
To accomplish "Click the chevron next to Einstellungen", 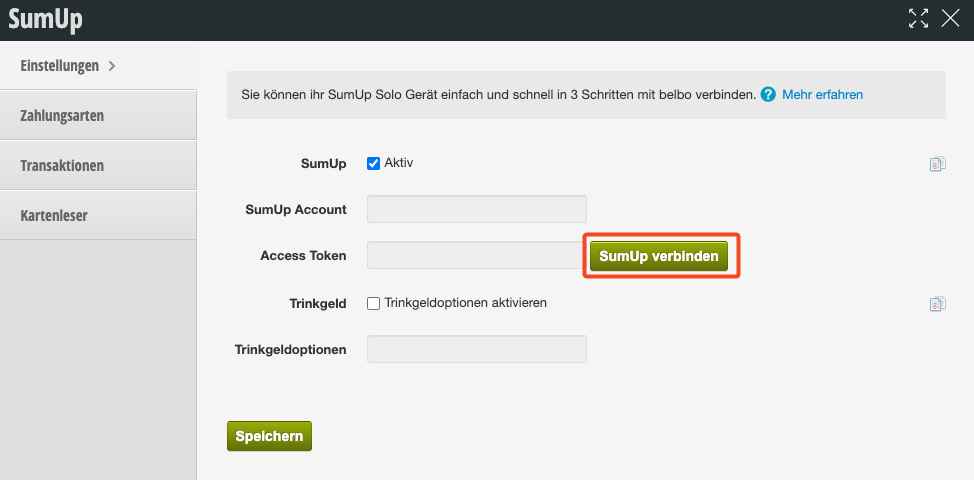I will (112, 66).
